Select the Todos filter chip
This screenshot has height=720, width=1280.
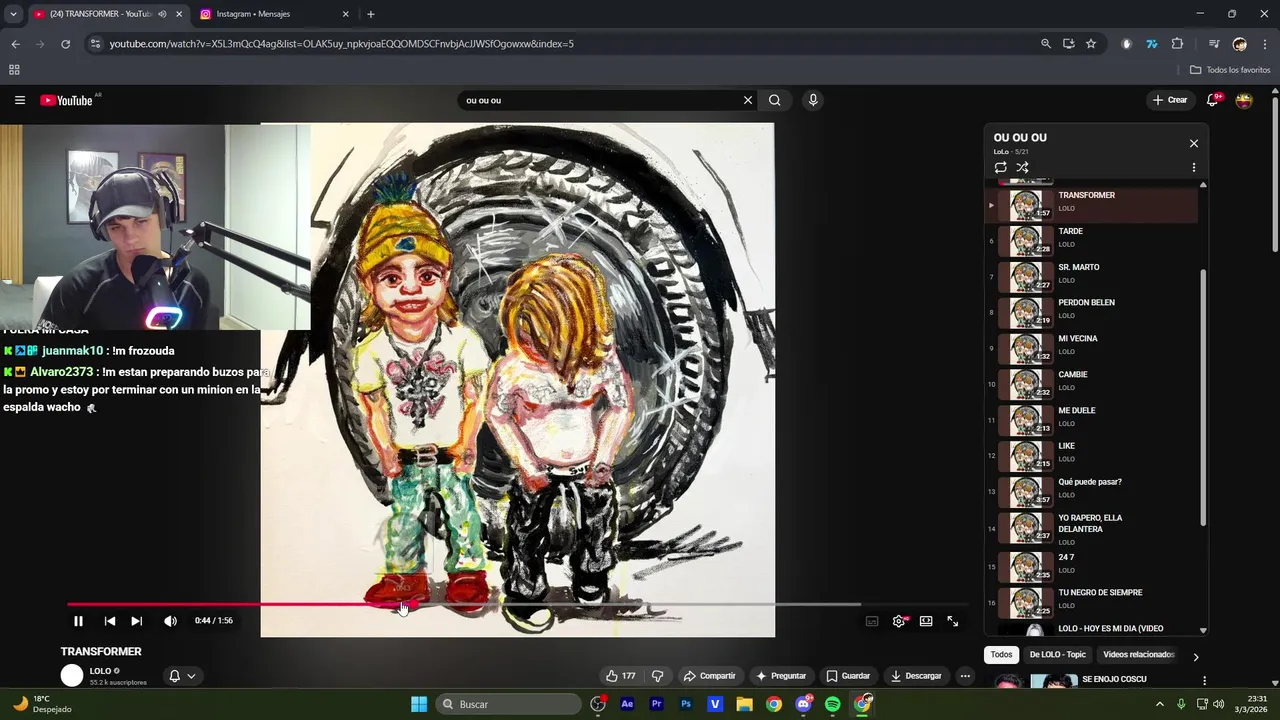[1001, 655]
